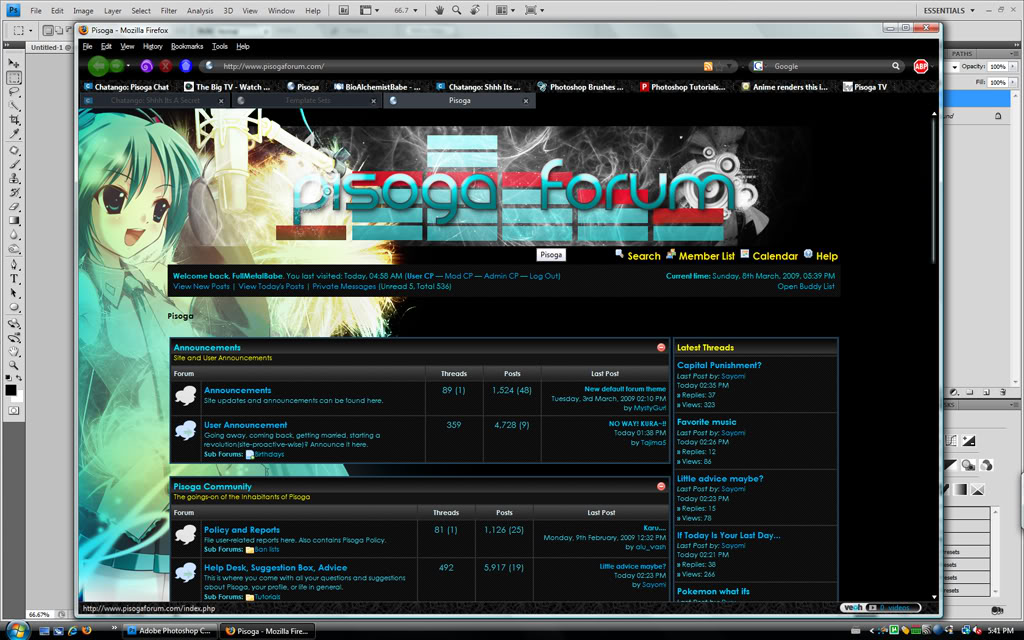The height and width of the screenshot is (640, 1024).
Task: Select the Dodge tool
Action: 14,249
